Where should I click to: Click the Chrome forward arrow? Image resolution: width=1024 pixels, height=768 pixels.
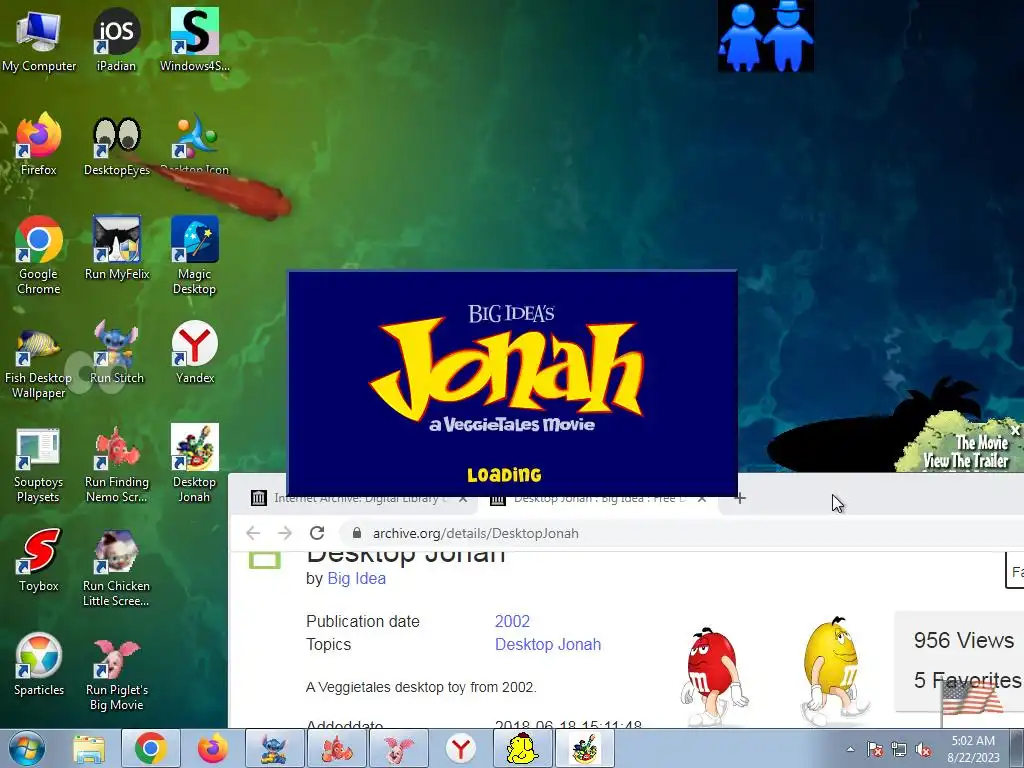click(x=285, y=533)
